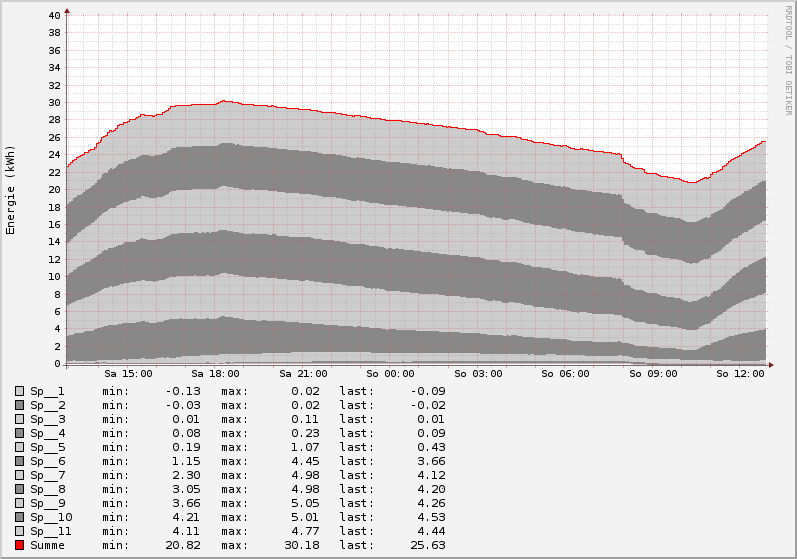Click the RRDTOOL / TOBI OETIKER watermark
This screenshot has height=559, width=797.
point(788,62)
